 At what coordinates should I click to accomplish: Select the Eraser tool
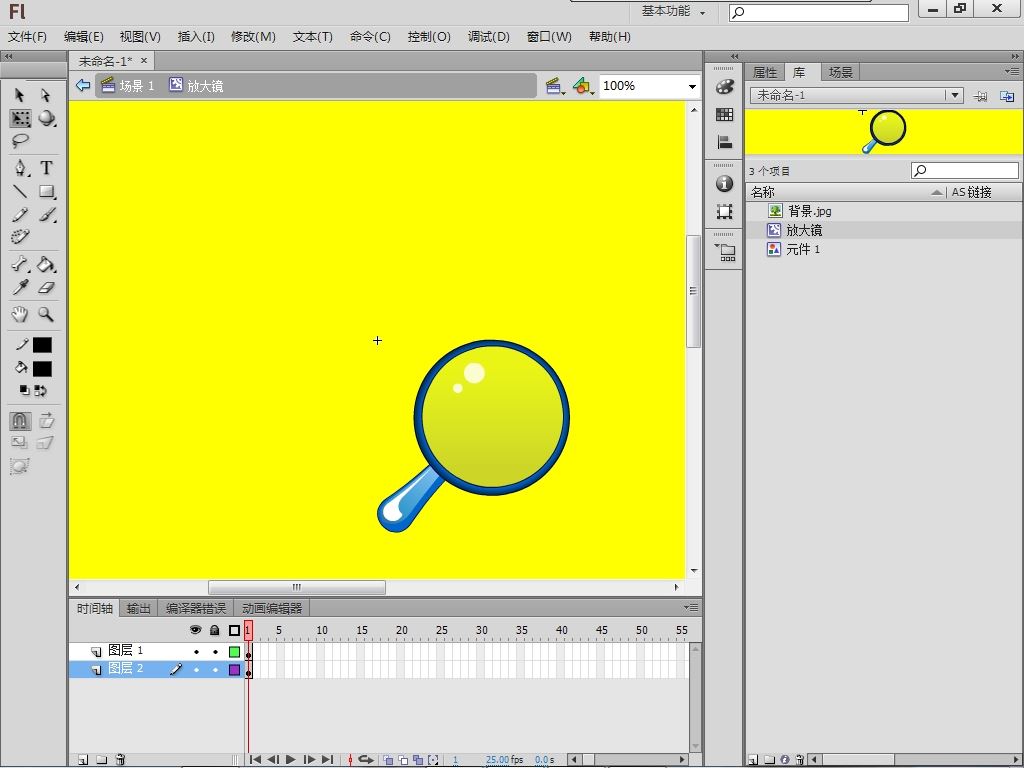point(46,287)
